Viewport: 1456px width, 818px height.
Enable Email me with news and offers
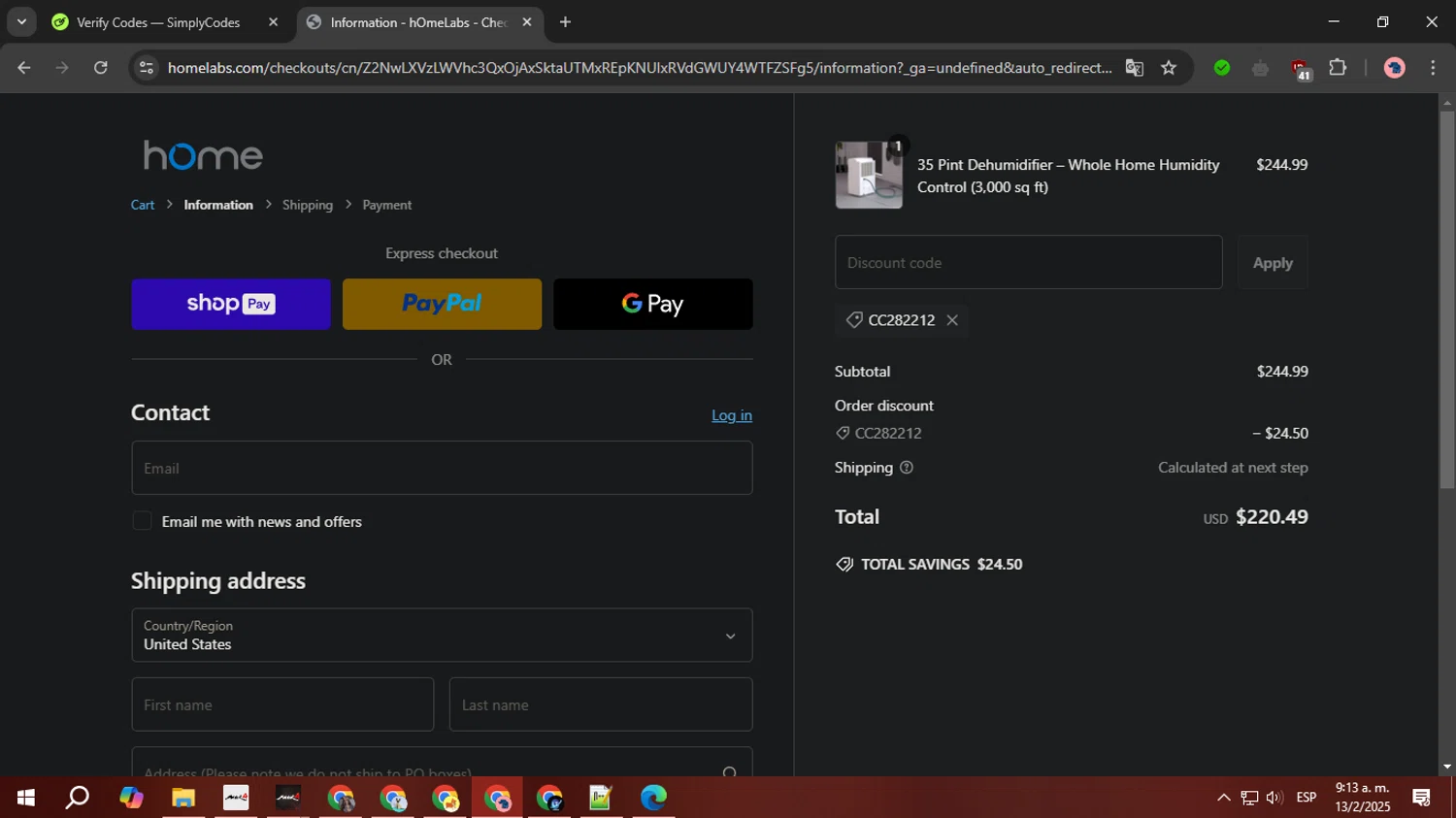click(x=142, y=521)
